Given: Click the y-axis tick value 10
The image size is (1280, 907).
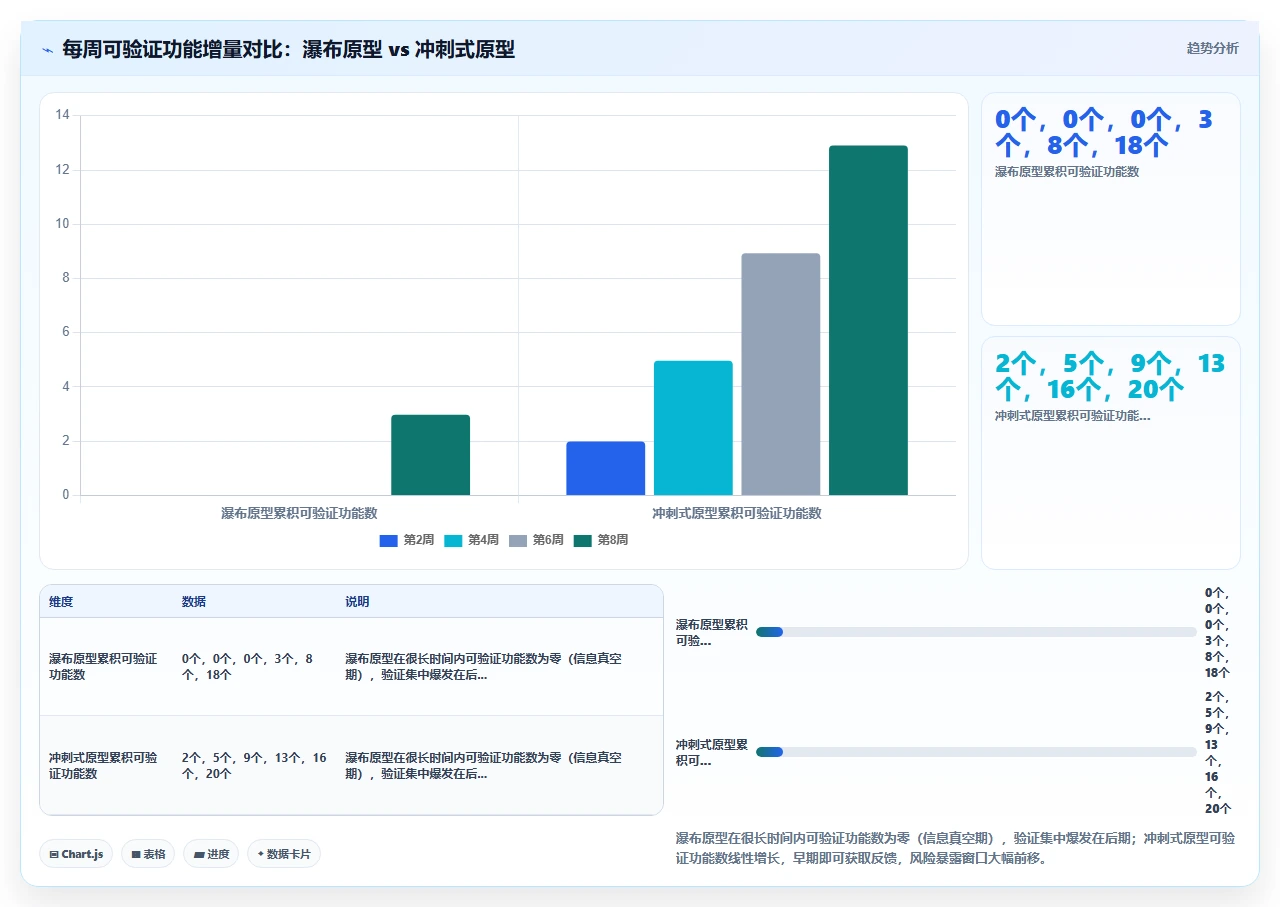Looking at the screenshot, I should pos(62,224).
